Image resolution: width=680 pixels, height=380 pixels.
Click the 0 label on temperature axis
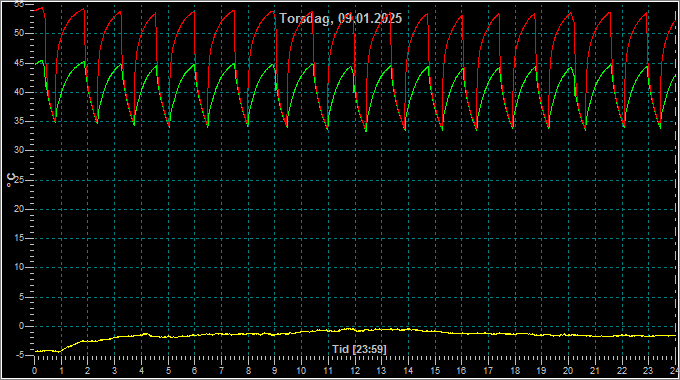(22, 326)
